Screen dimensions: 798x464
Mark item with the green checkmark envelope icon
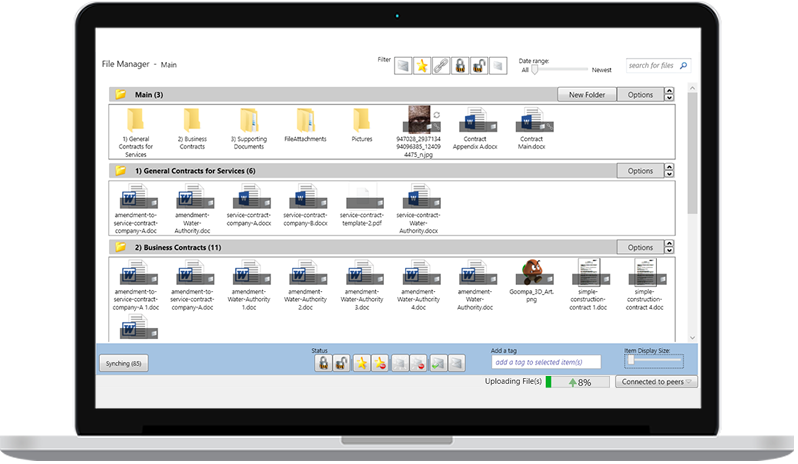(438, 363)
